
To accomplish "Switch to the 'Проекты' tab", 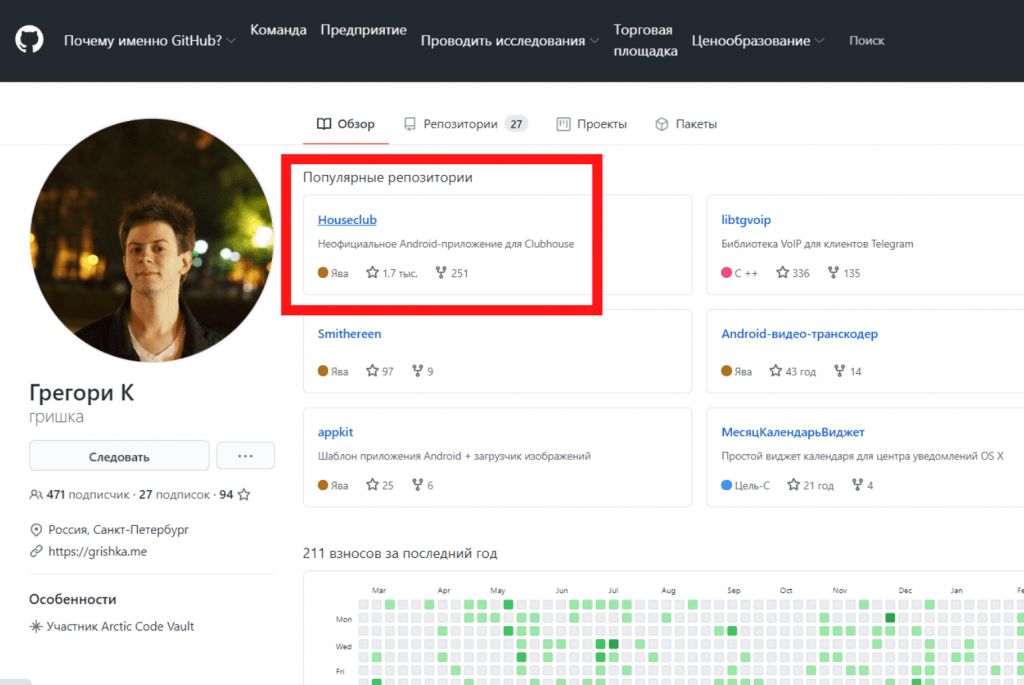I will coord(592,124).
